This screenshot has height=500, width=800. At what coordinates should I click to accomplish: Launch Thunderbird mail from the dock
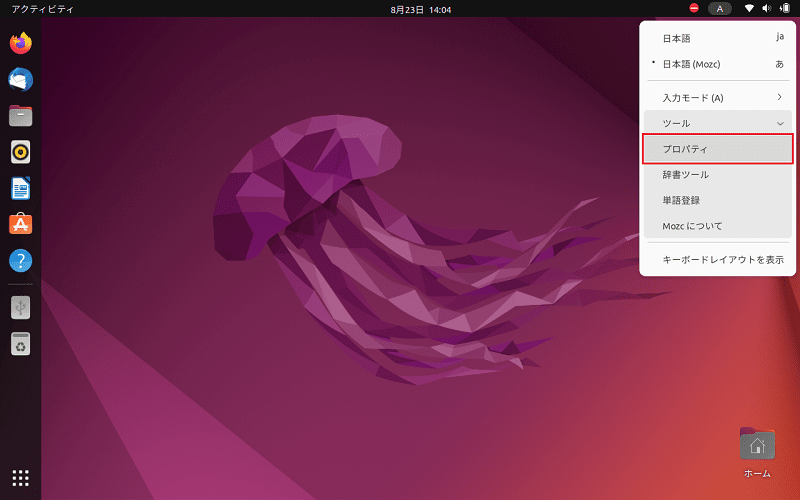pyautogui.click(x=20, y=80)
